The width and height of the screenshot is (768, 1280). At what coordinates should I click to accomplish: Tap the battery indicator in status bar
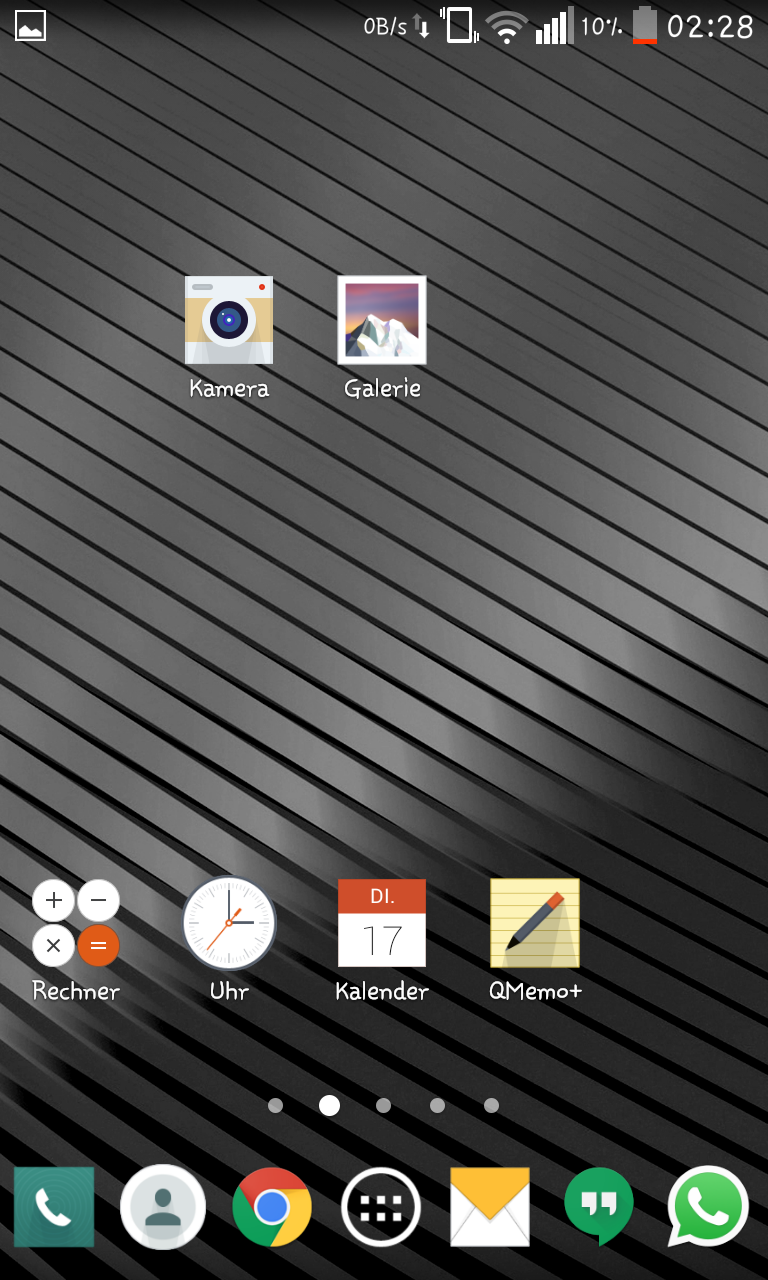(645, 26)
